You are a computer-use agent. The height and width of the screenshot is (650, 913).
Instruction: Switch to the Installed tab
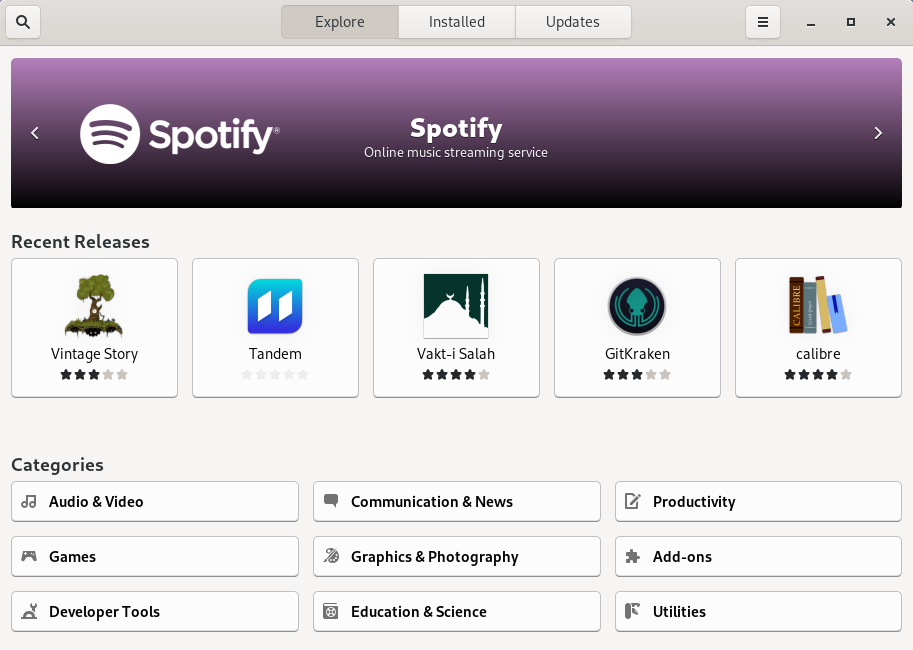pyautogui.click(x=457, y=22)
